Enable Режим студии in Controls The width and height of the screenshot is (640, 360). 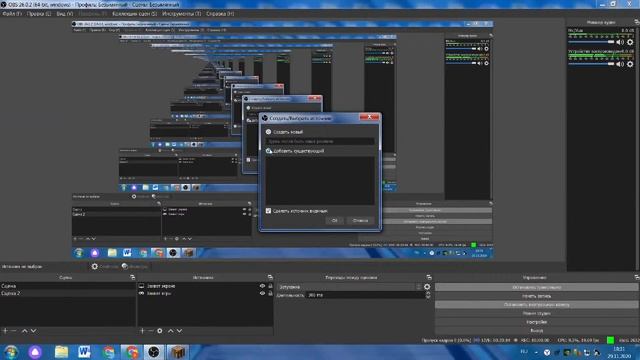536,313
